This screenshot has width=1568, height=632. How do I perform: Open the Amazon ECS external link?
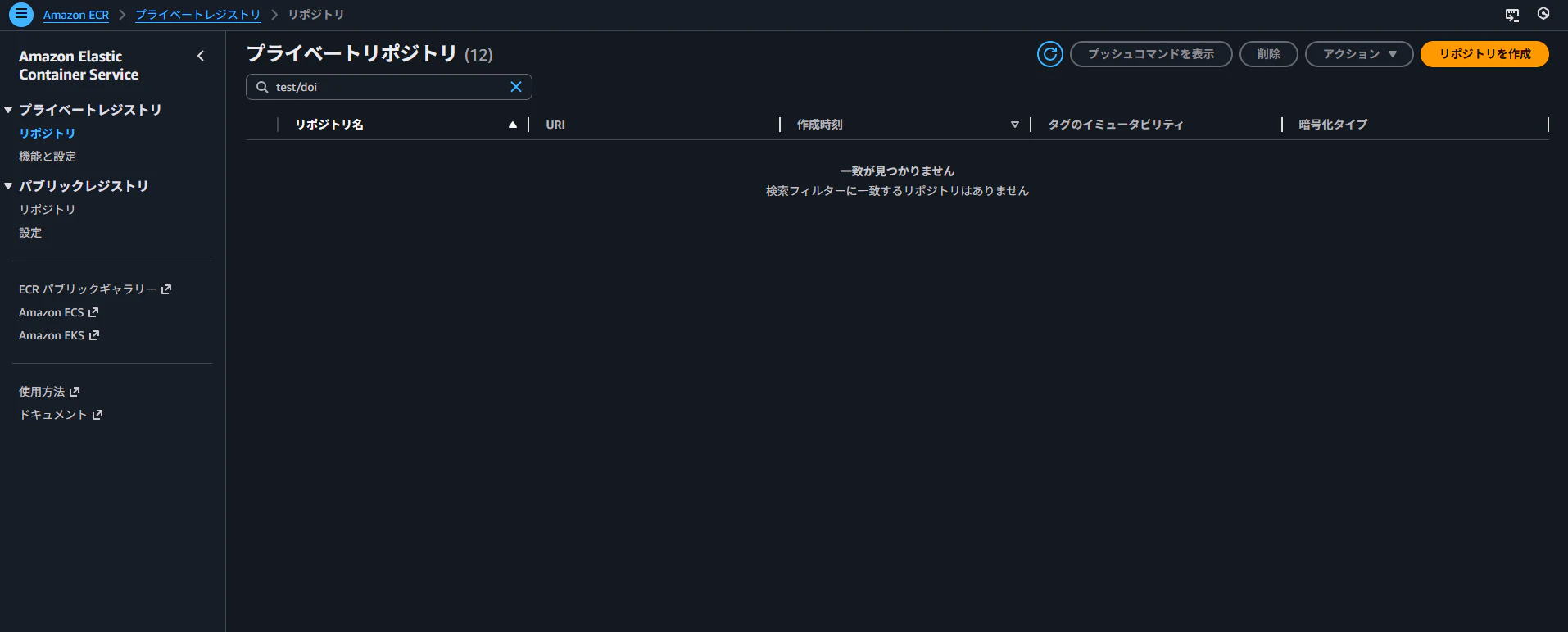59,312
